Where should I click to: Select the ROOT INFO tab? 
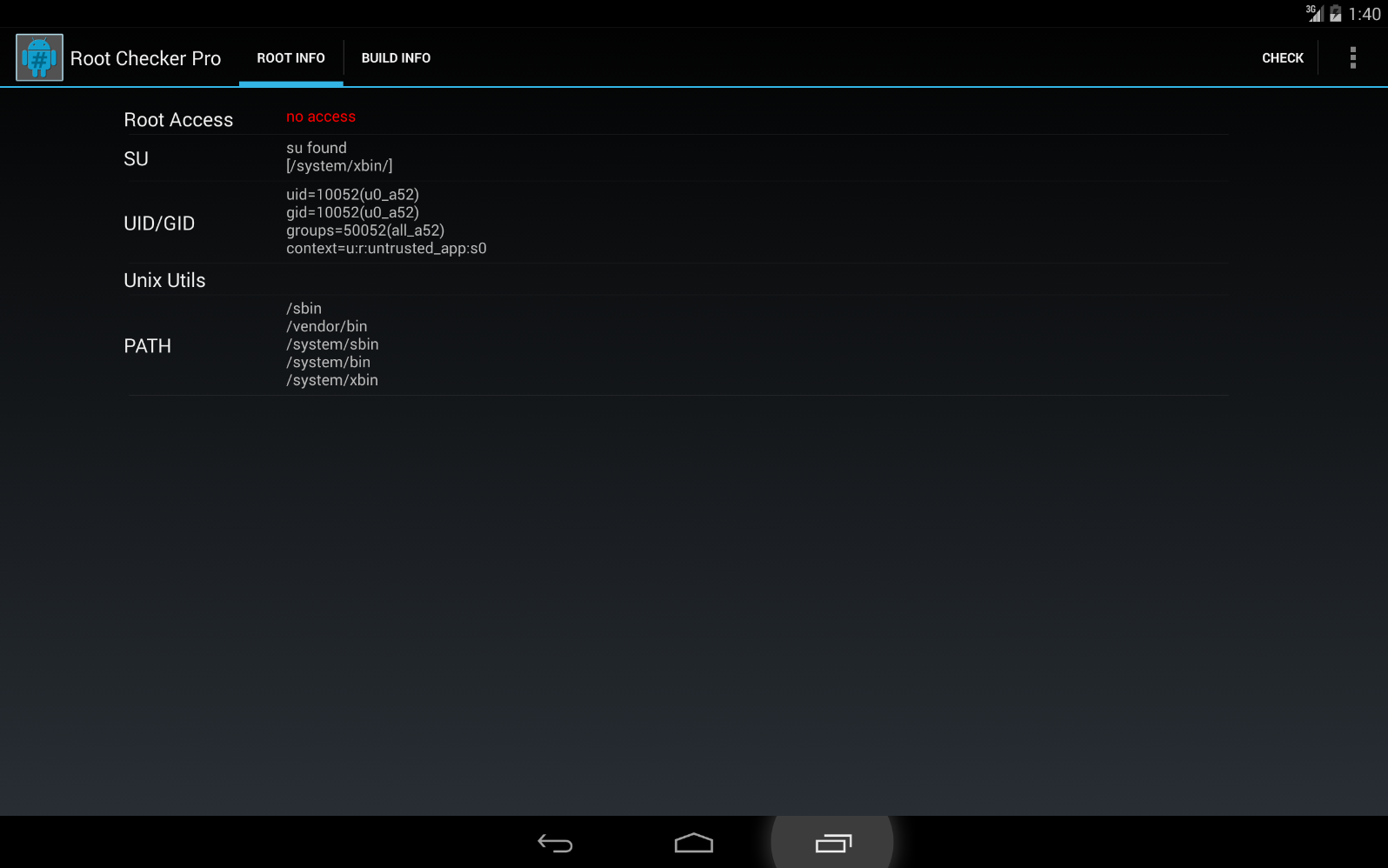[290, 58]
